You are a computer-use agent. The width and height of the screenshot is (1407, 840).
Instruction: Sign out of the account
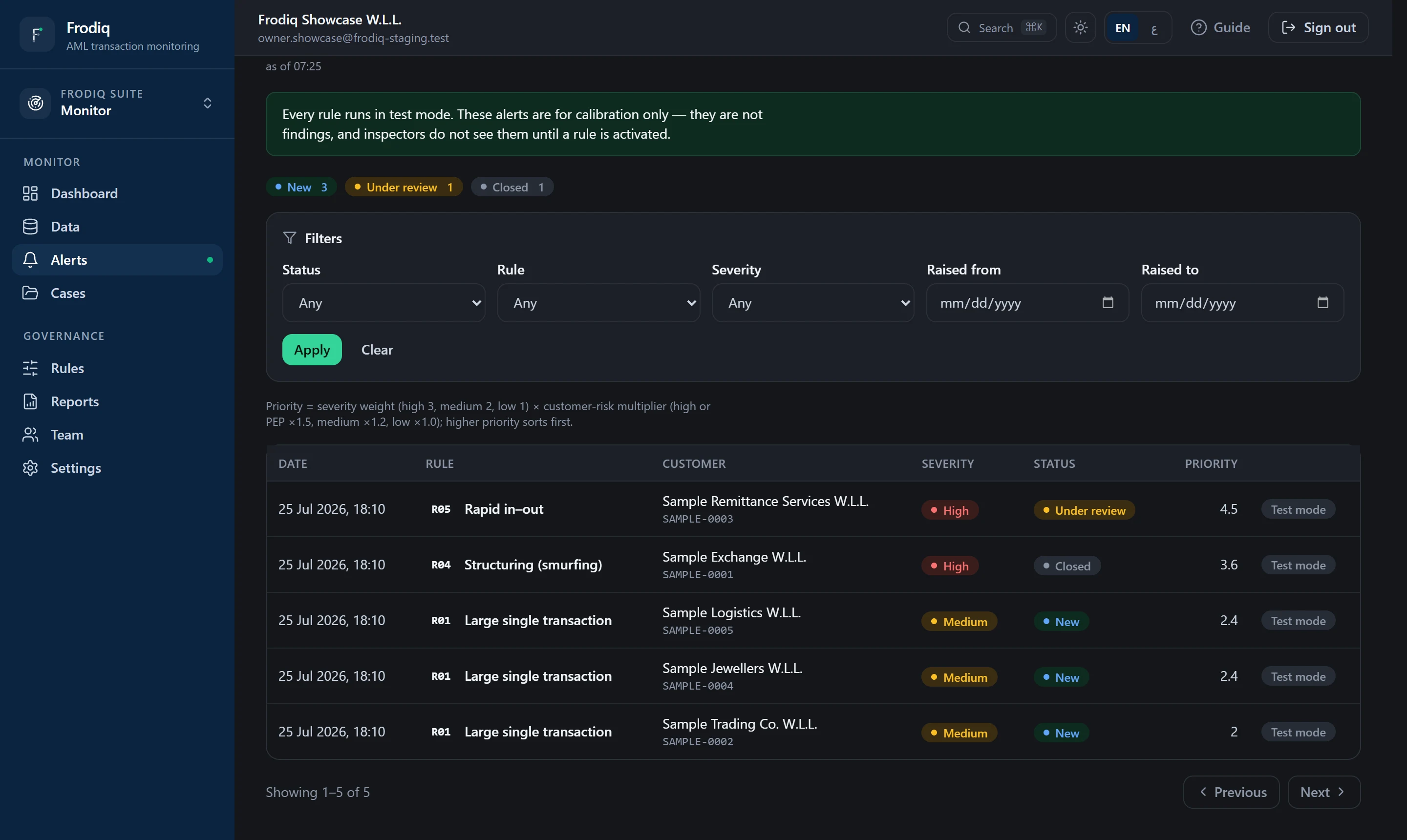tap(1318, 28)
